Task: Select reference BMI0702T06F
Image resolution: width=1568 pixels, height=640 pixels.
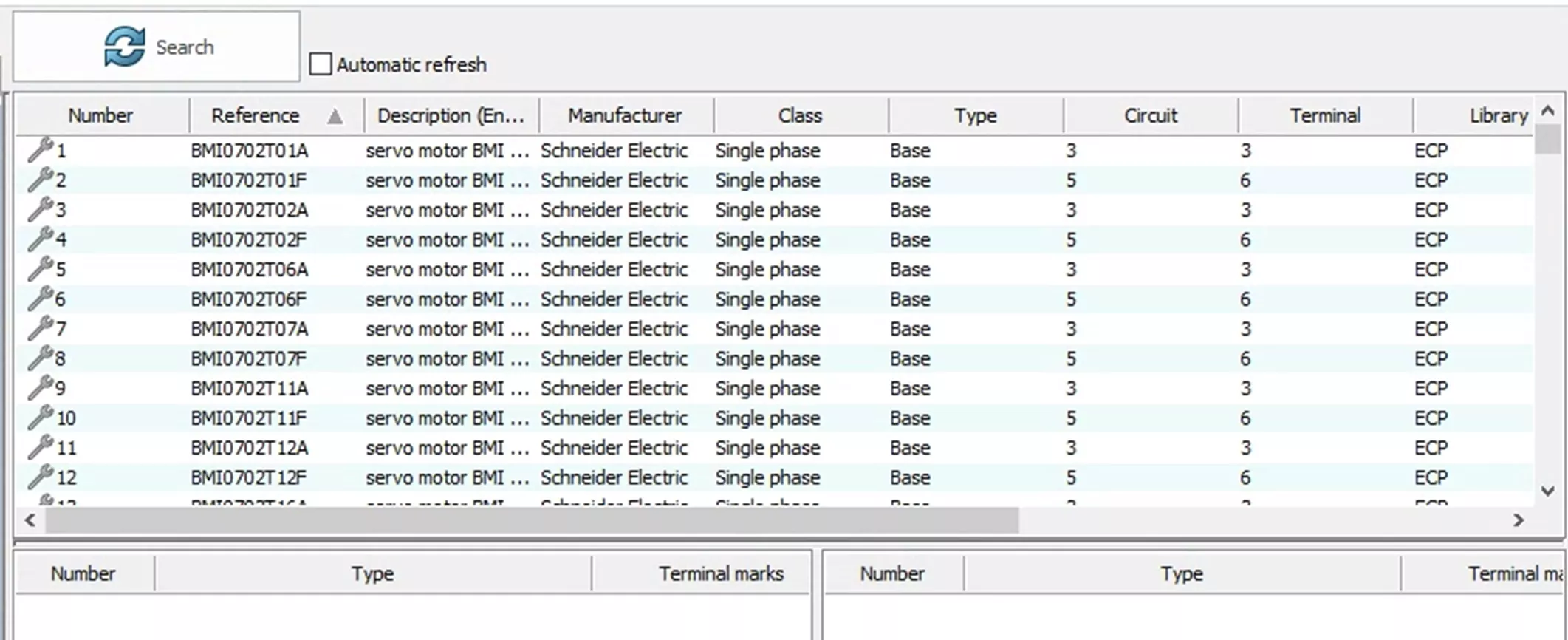Action: [x=249, y=299]
